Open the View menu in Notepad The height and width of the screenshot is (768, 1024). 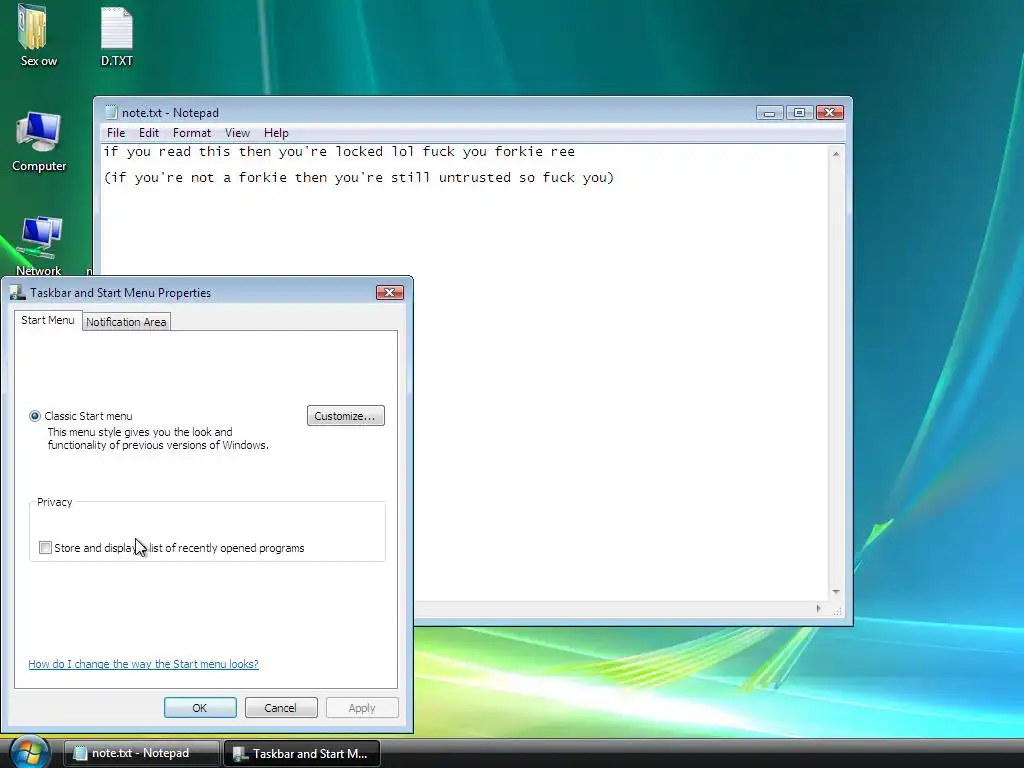237,133
